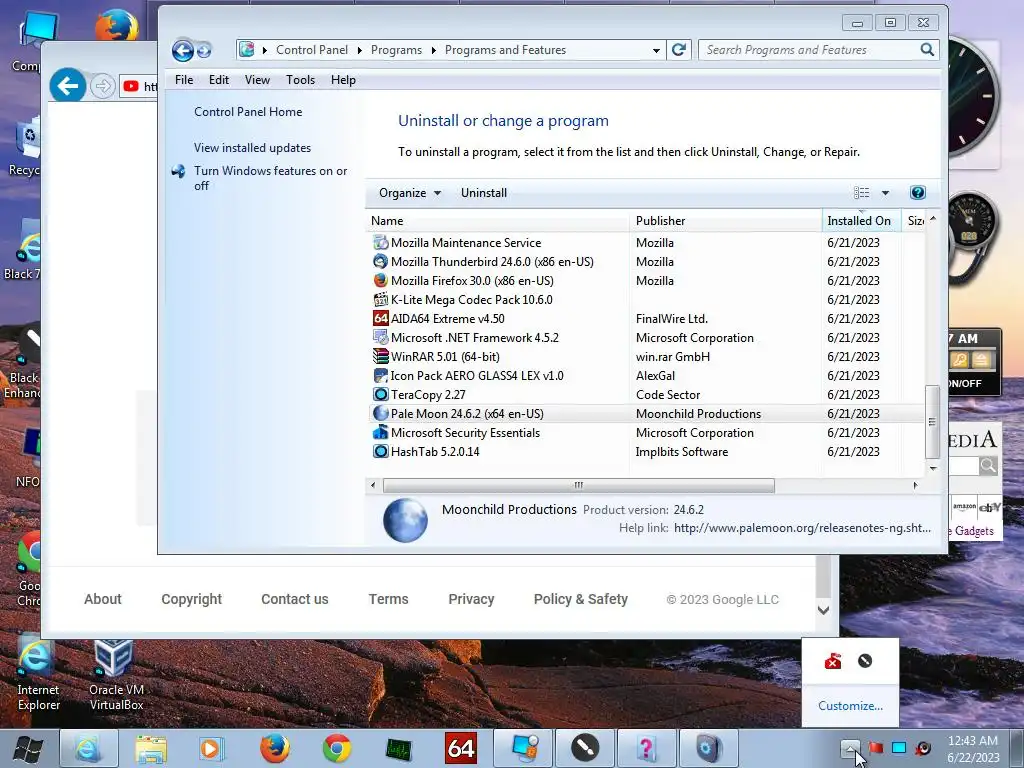The height and width of the screenshot is (768, 1024).
Task: Open the view options dropdown arrow
Action: click(x=886, y=193)
